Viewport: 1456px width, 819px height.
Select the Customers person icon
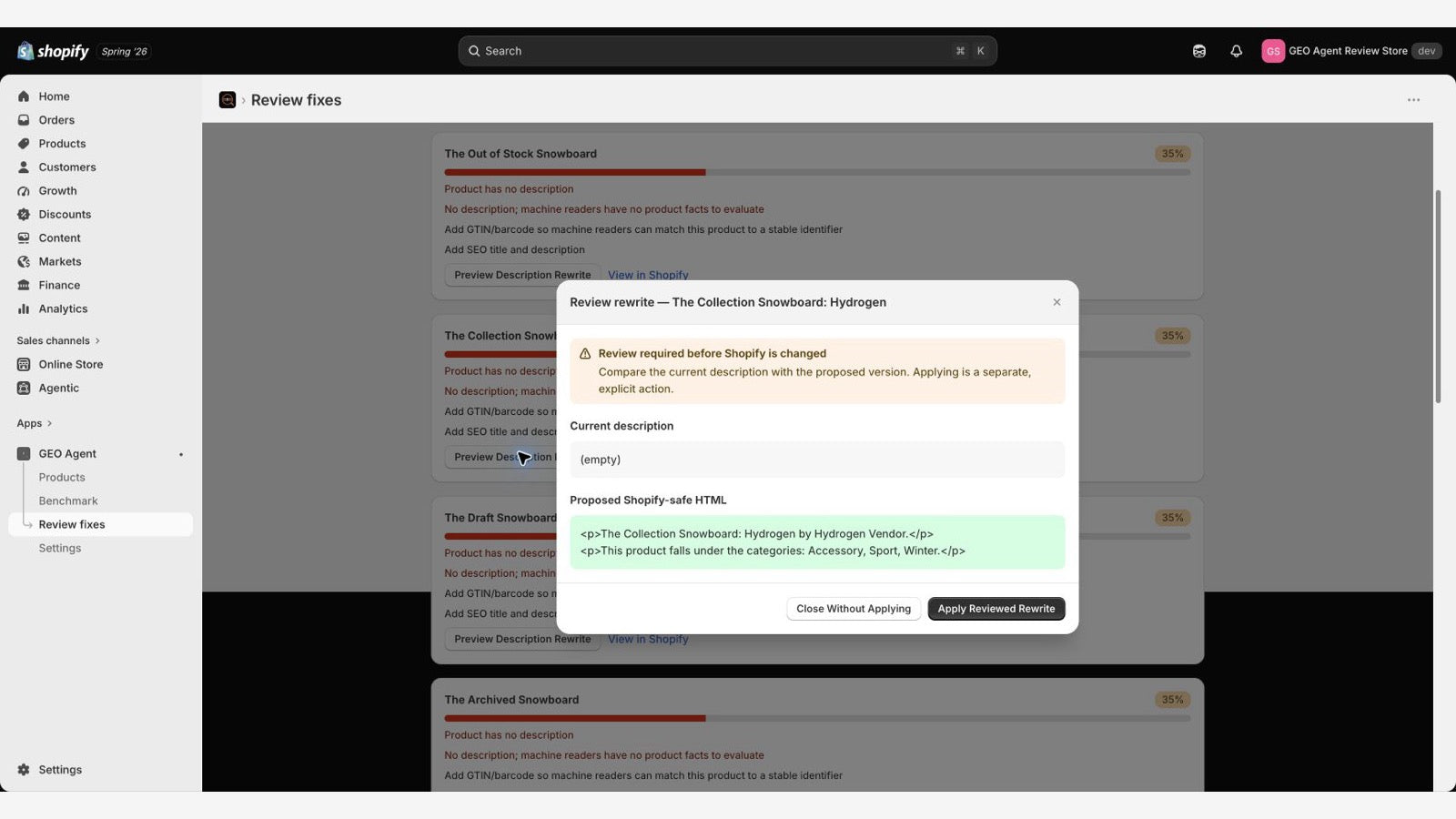click(24, 167)
